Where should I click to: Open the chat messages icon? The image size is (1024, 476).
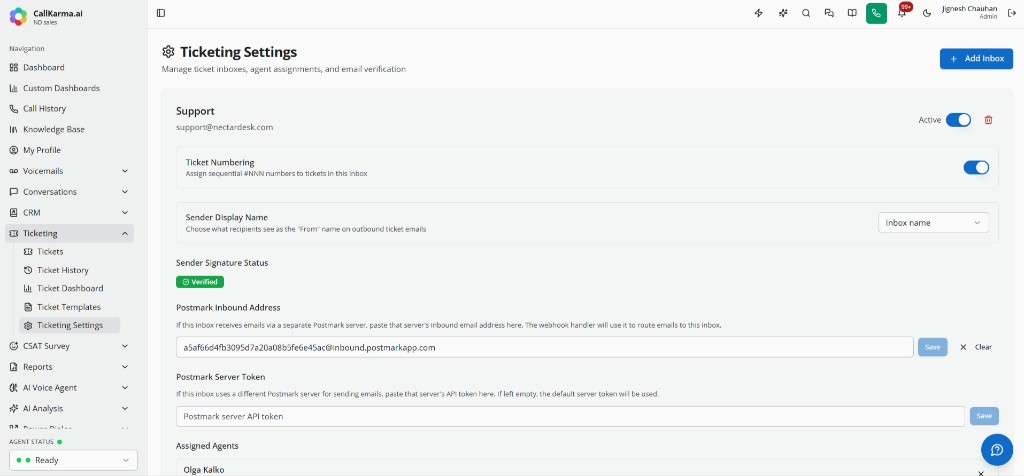point(829,13)
